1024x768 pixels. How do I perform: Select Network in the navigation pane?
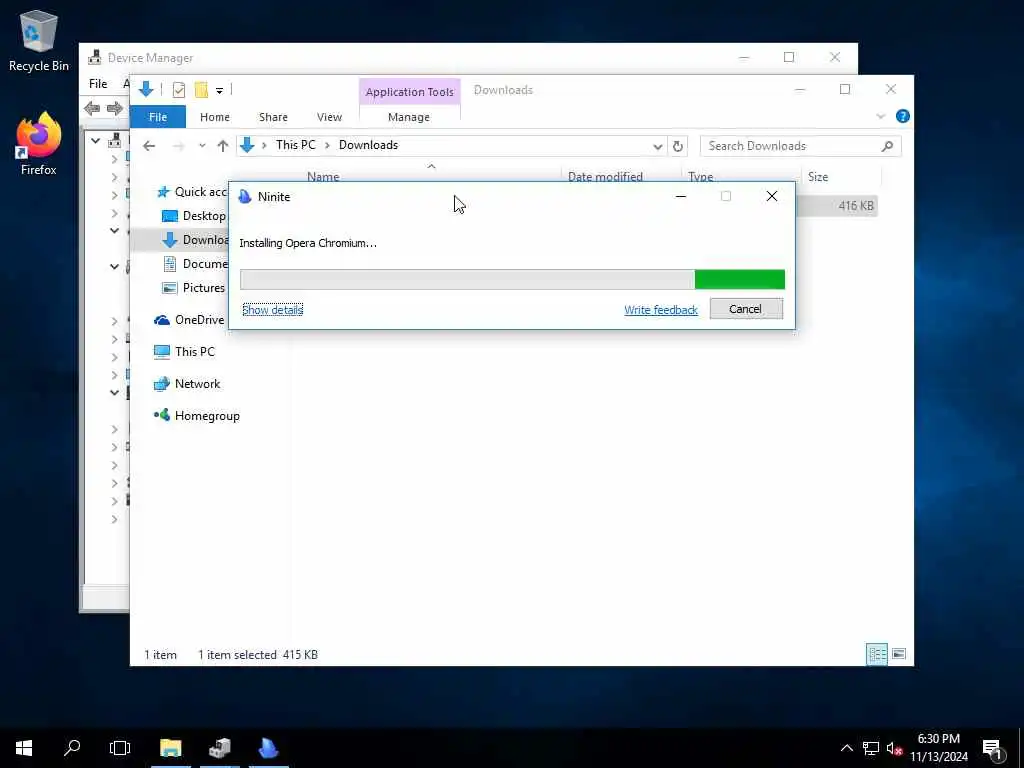(187, 384)
